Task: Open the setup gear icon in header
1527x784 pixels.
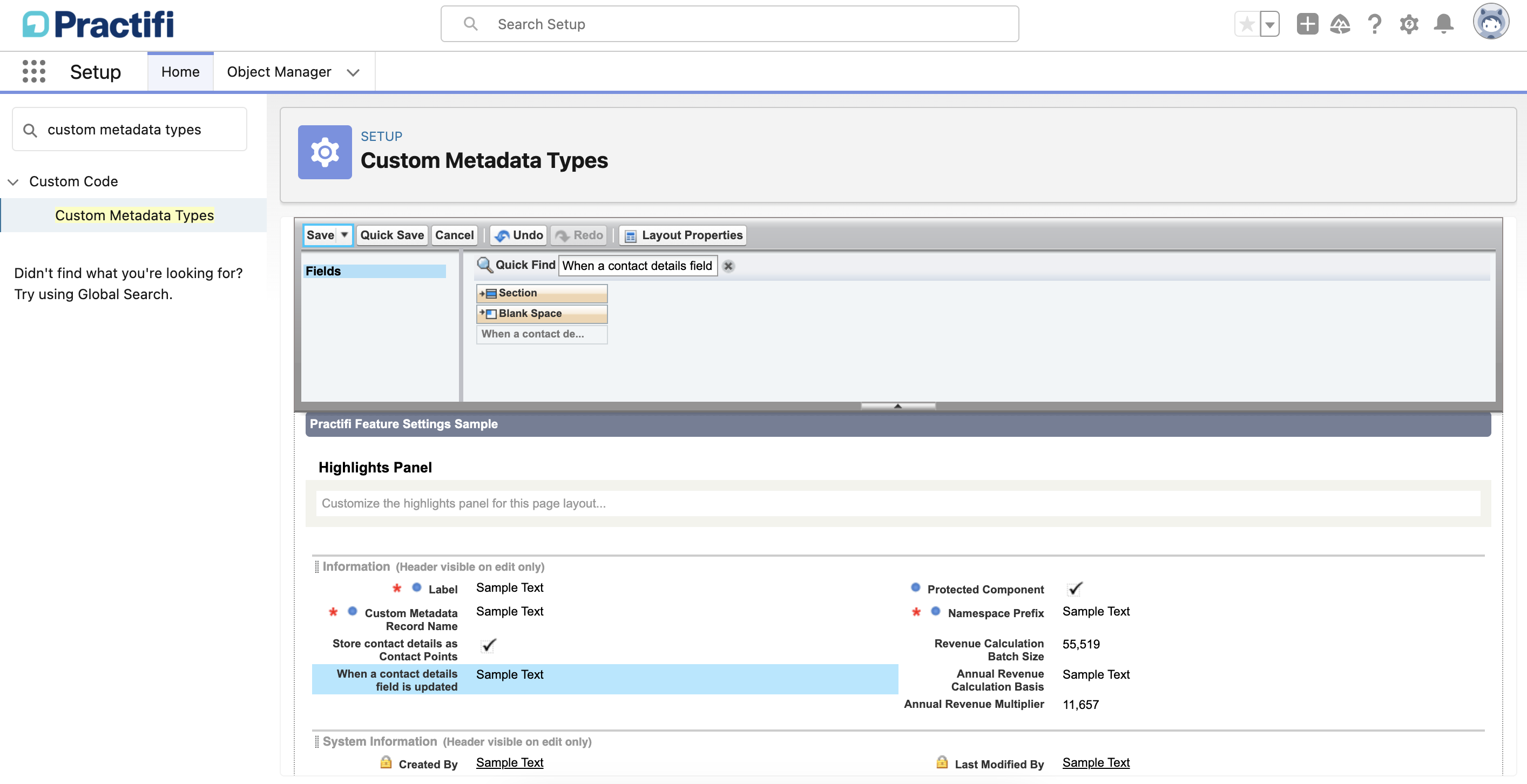Action: 1409,24
